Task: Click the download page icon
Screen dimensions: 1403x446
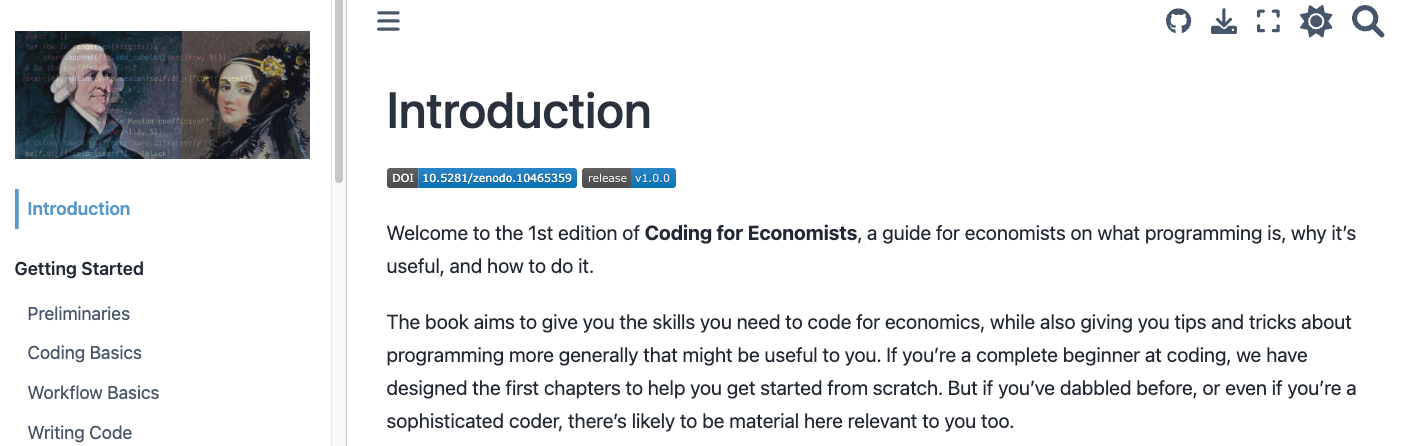Action: (1224, 21)
